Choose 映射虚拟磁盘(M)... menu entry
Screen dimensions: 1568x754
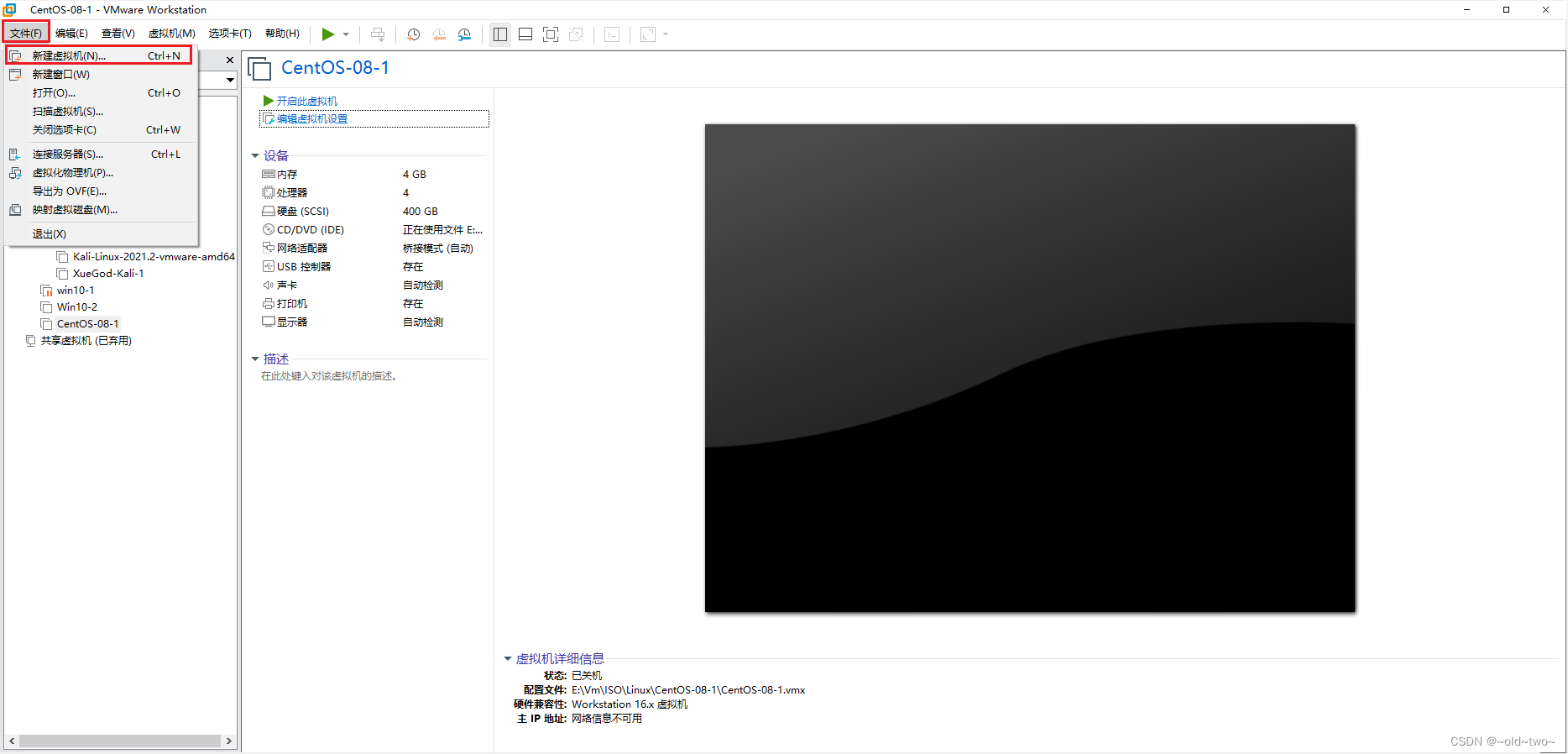pyautogui.click(x=101, y=209)
